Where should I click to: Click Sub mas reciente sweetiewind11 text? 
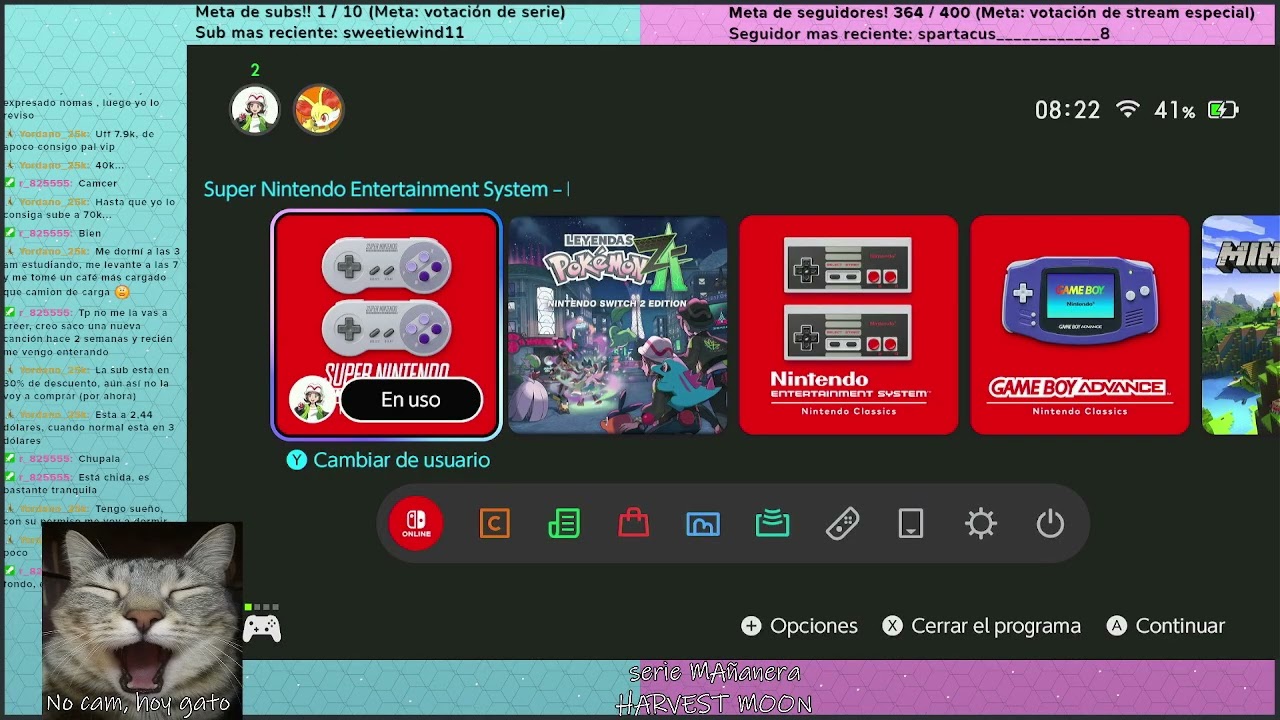[x=330, y=33]
